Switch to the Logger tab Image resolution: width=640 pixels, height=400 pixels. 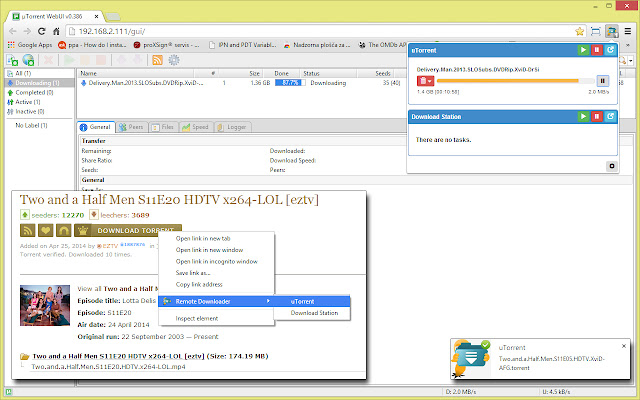click(x=232, y=127)
